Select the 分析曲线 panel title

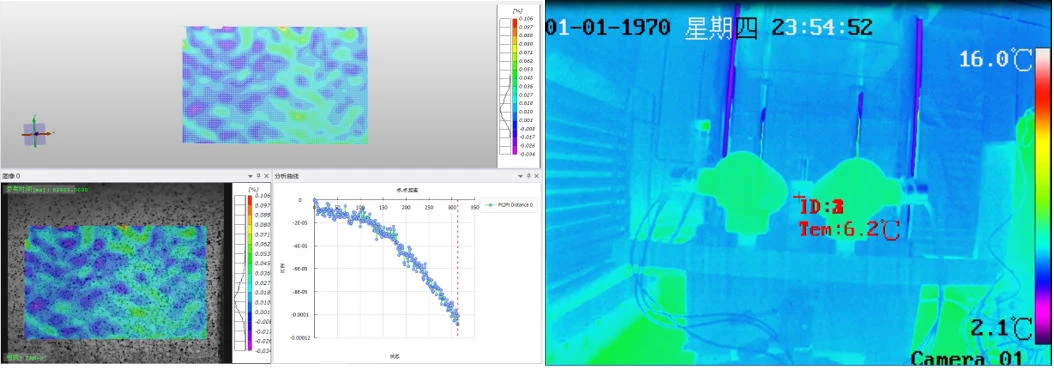coord(286,176)
